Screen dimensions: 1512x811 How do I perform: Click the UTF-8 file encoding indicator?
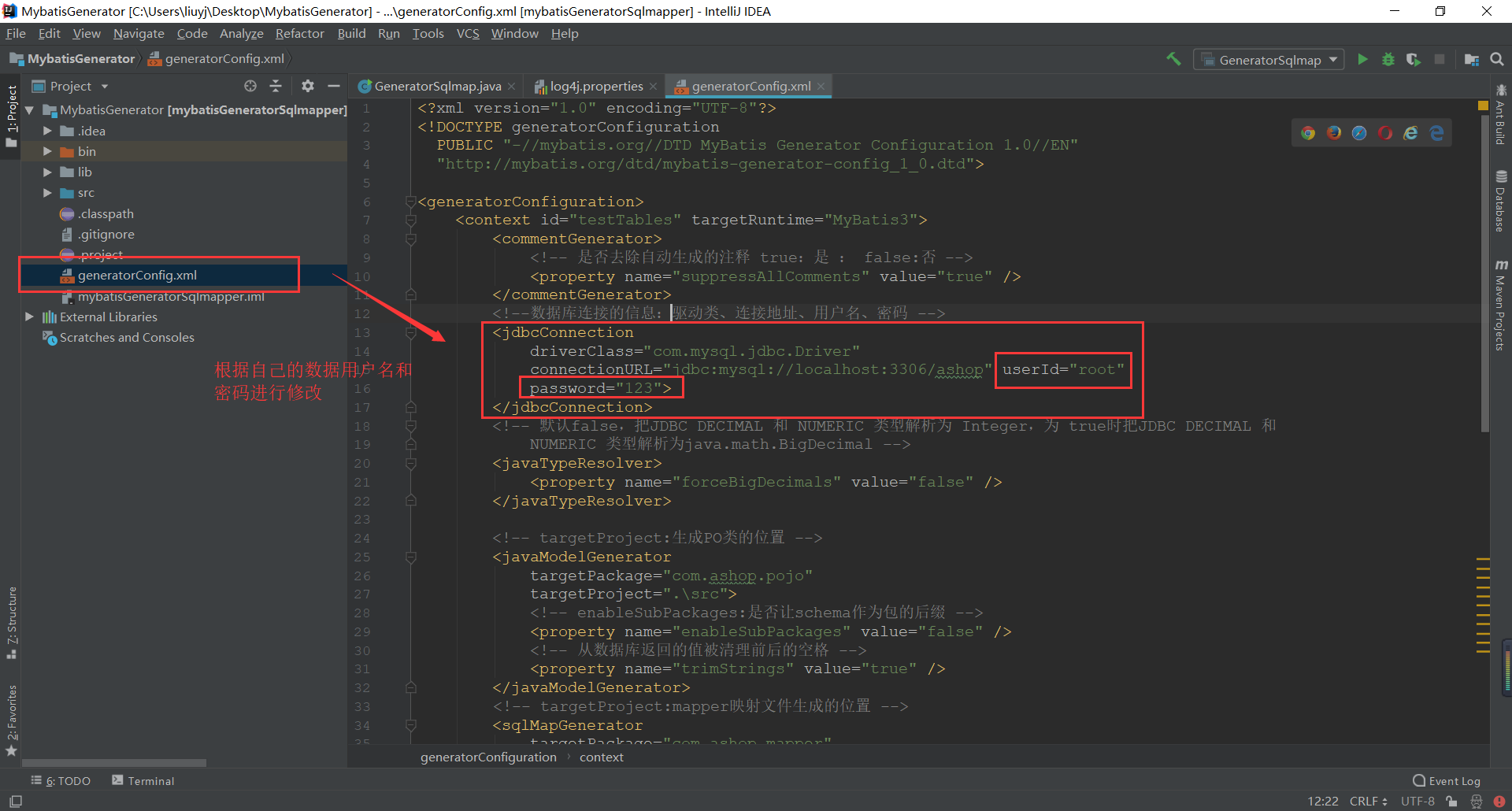(x=1417, y=801)
